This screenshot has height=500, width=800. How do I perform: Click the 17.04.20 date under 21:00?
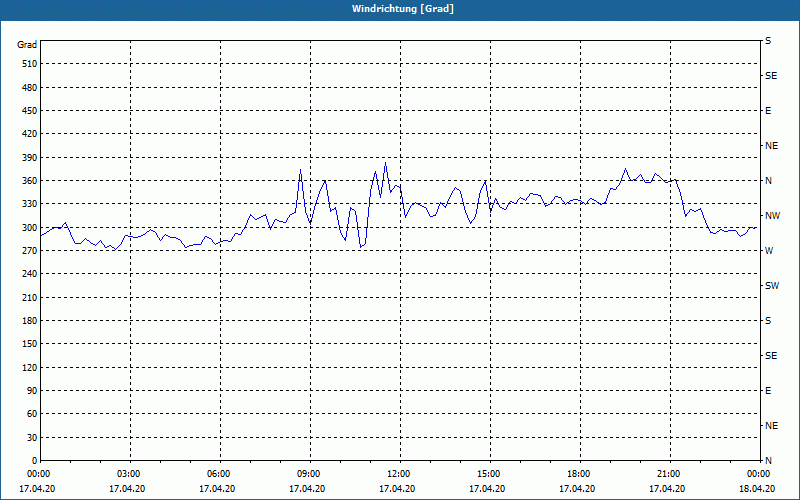coord(667,489)
